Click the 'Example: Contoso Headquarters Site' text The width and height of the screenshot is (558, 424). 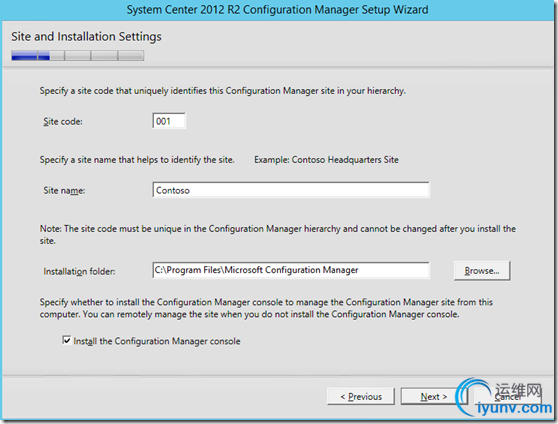pos(326,160)
